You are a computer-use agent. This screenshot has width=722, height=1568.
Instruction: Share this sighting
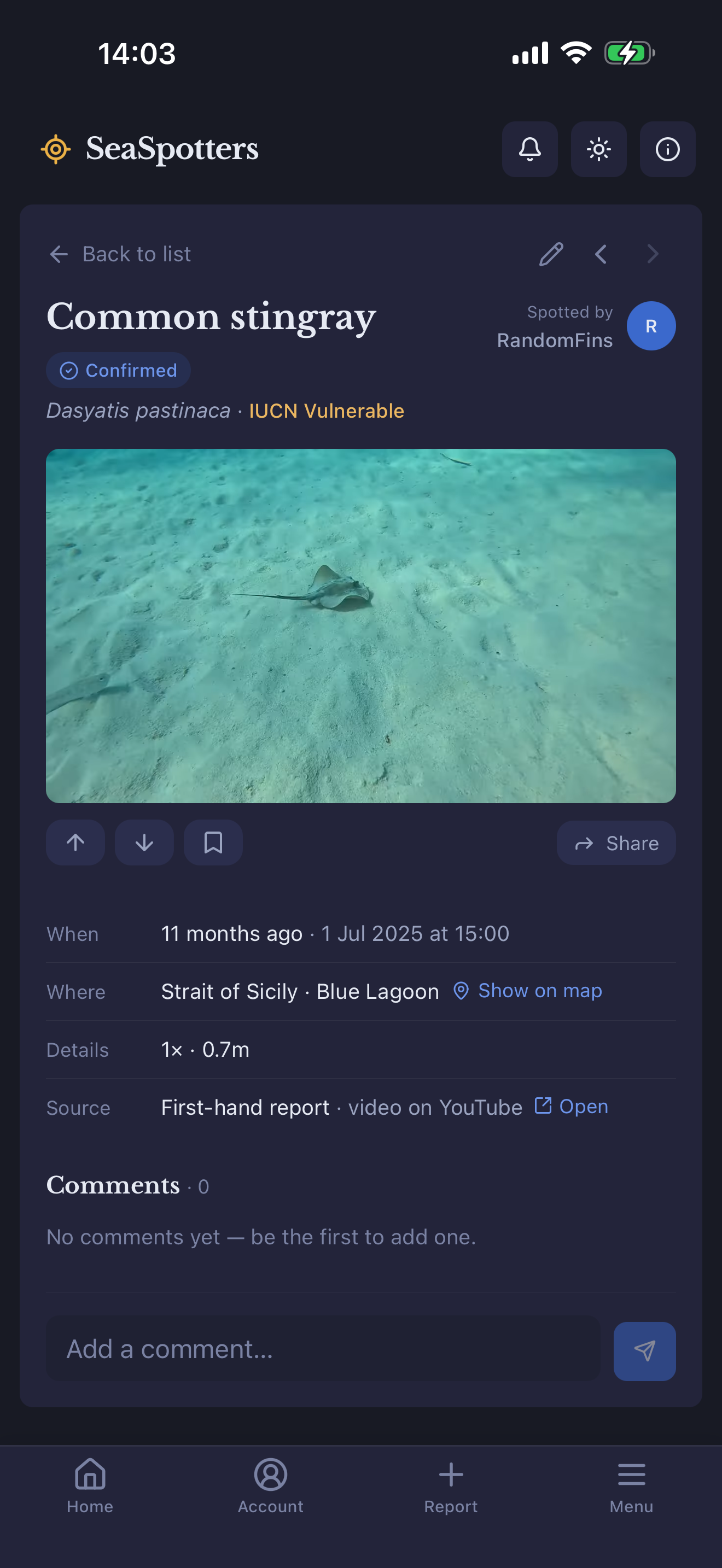coord(616,843)
